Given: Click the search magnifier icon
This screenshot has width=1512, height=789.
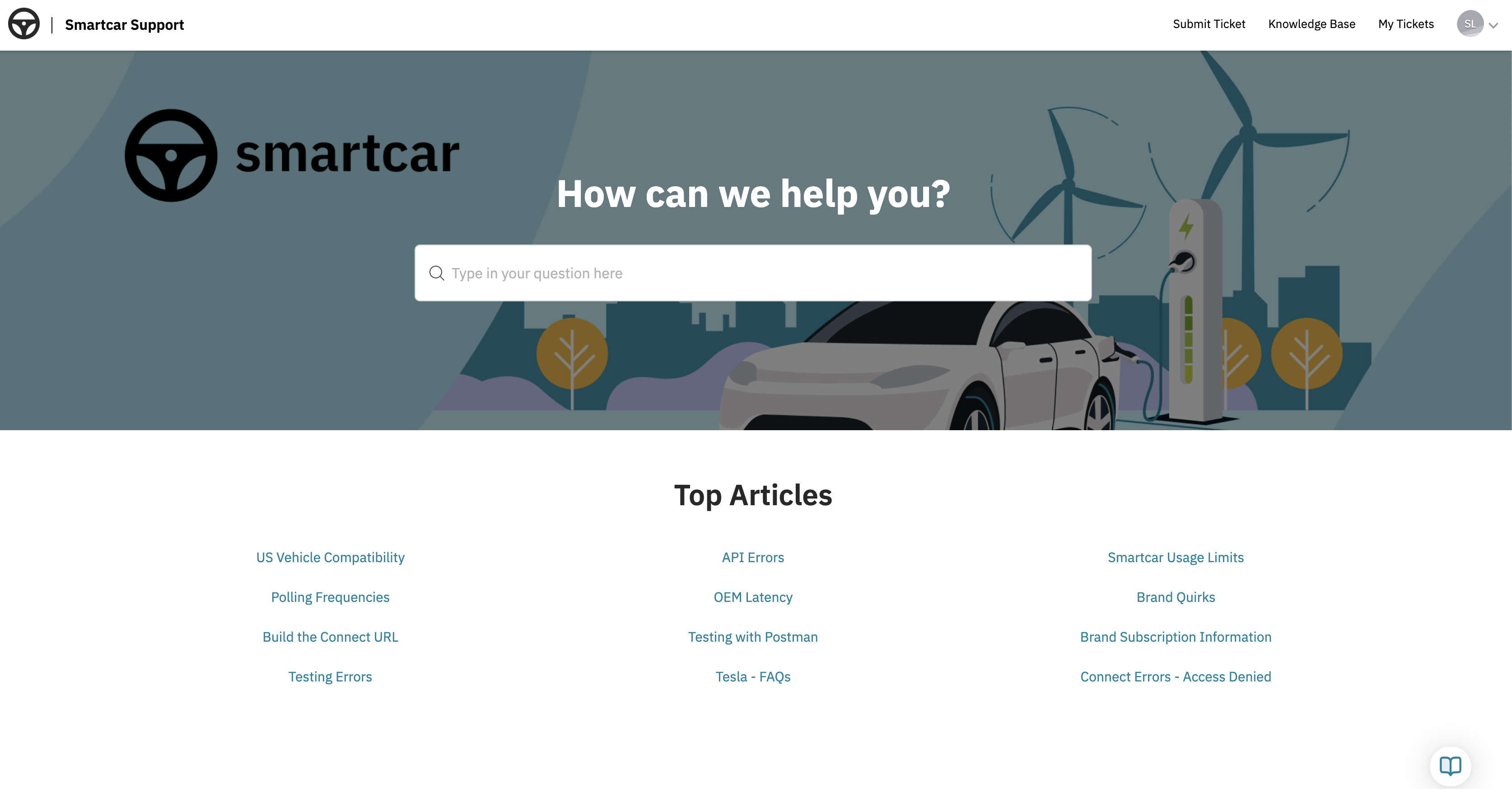Looking at the screenshot, I should [x=437, y=273].
